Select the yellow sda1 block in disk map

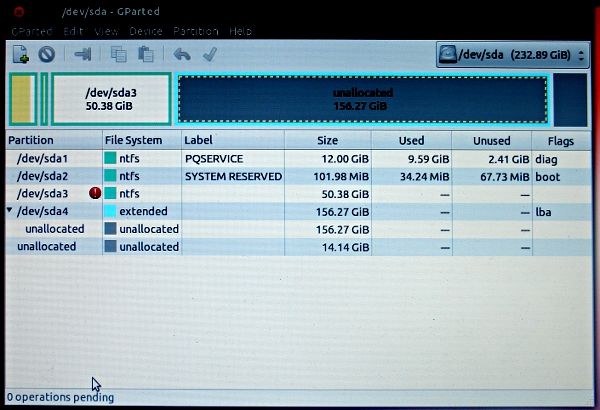(23, 99)
